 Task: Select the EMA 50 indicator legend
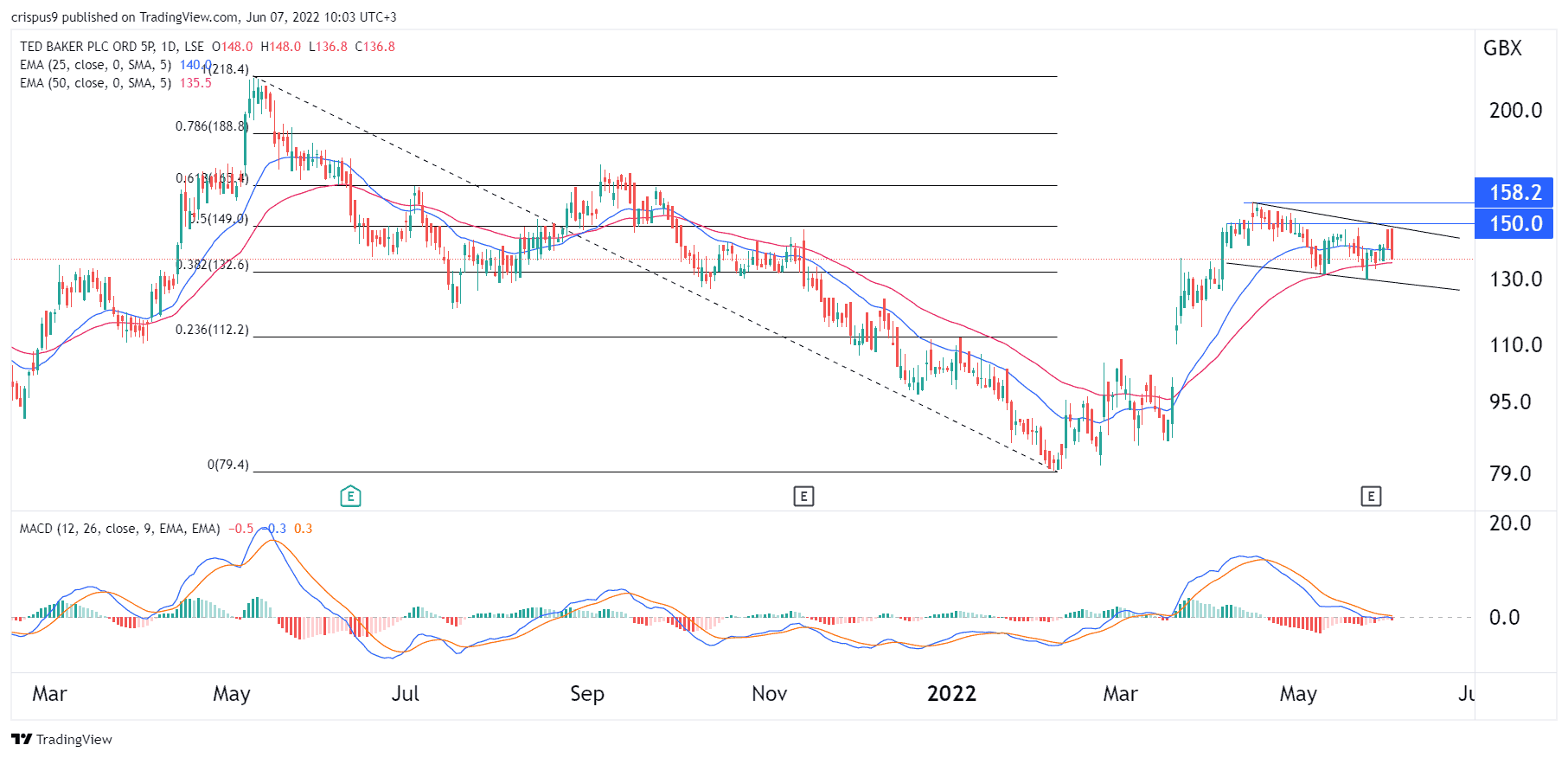click(95, 83)
